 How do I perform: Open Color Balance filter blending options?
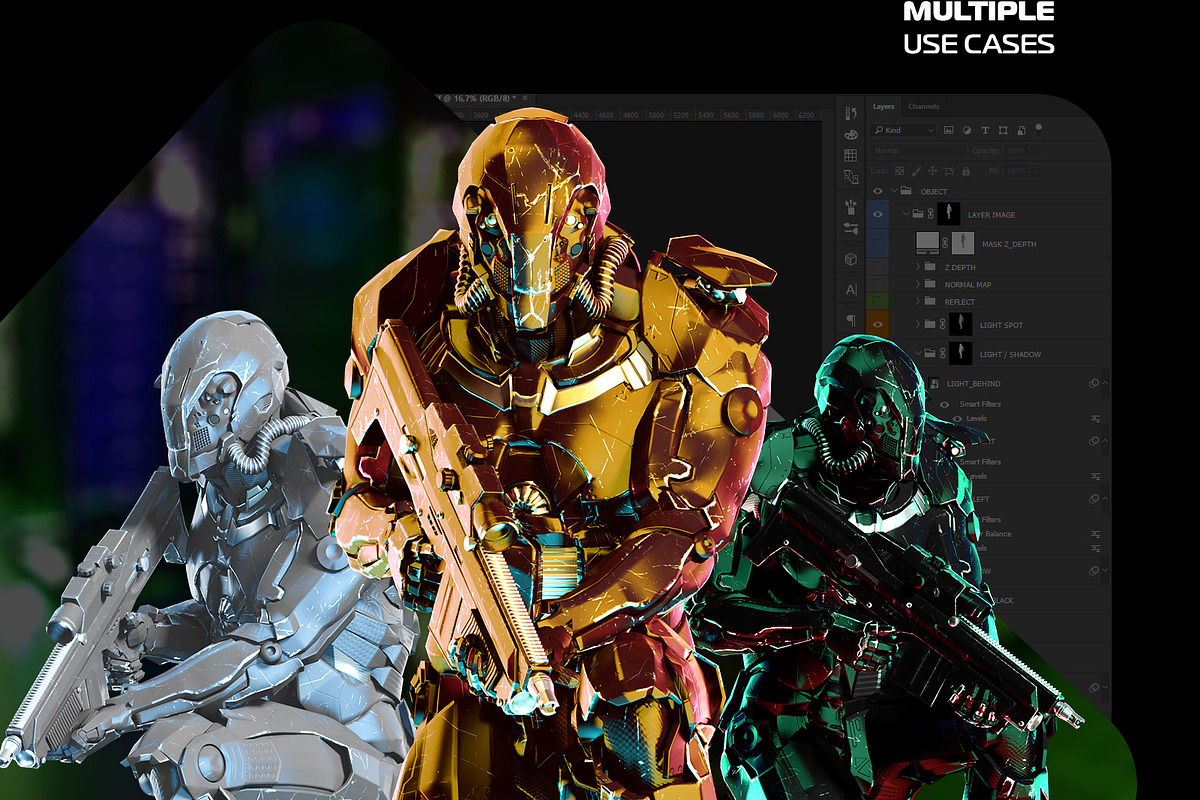[x=1095, y=534]
